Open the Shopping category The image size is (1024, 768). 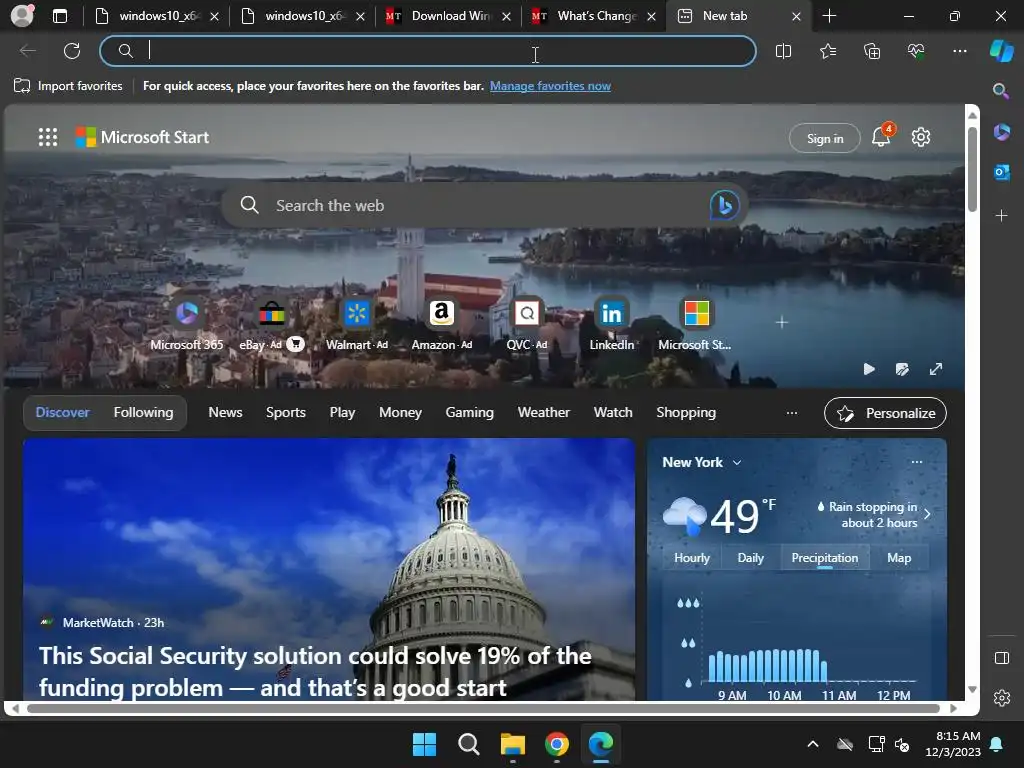pyautogui.click(x=686, y=412)
